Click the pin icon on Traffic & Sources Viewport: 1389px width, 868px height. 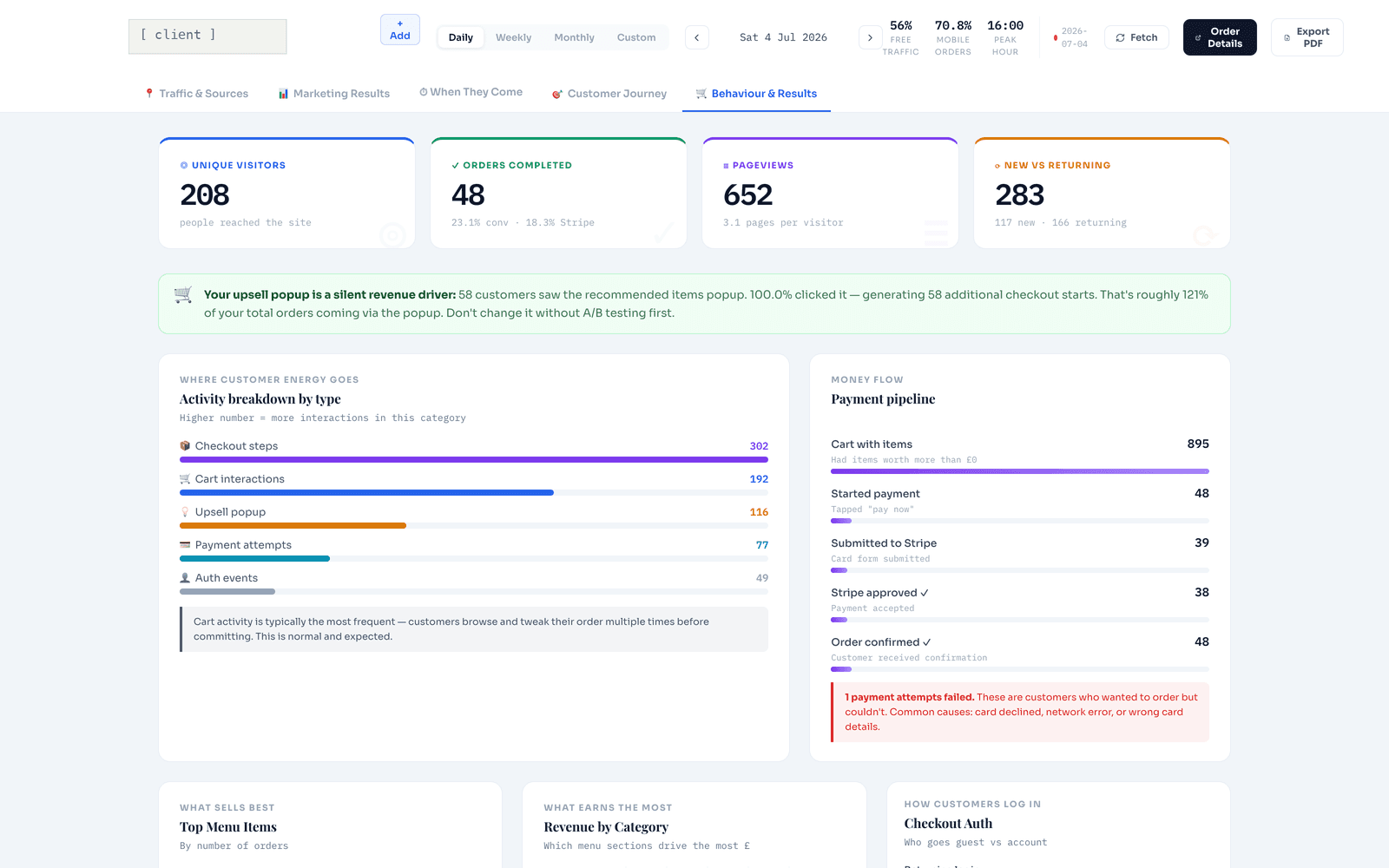point(149,94)
